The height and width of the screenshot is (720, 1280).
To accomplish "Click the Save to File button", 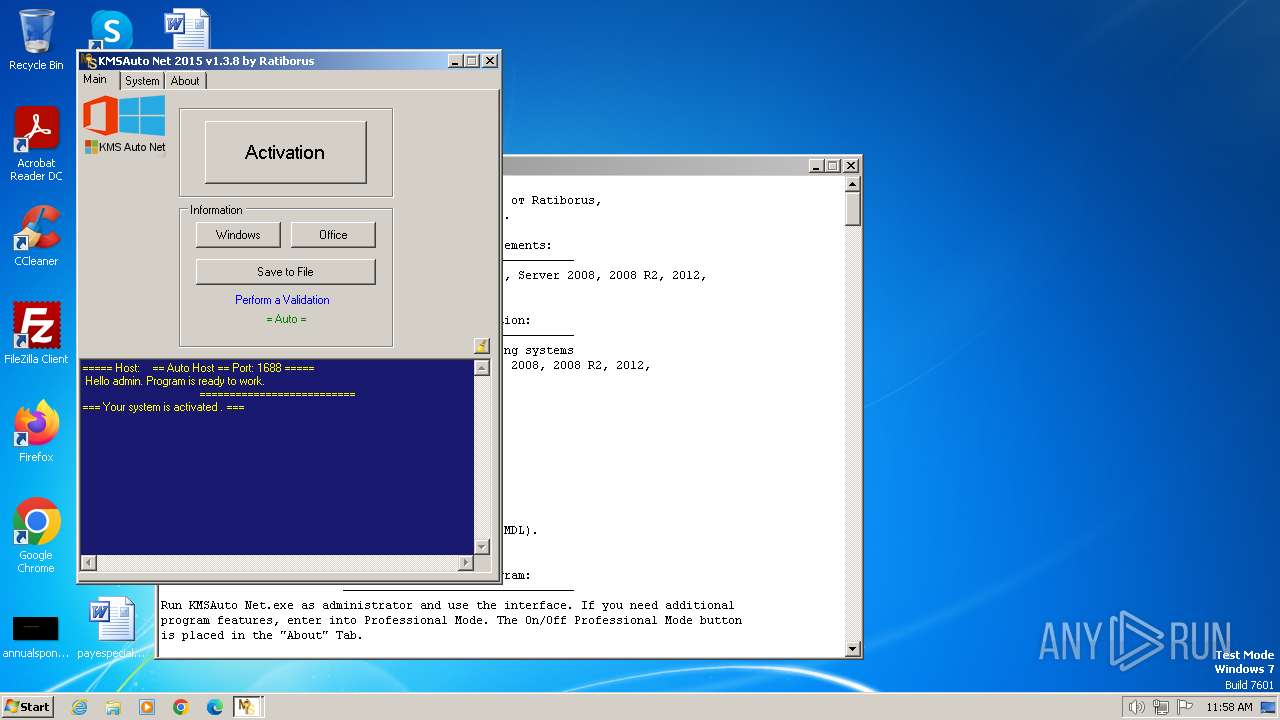I will pos(285,272).
